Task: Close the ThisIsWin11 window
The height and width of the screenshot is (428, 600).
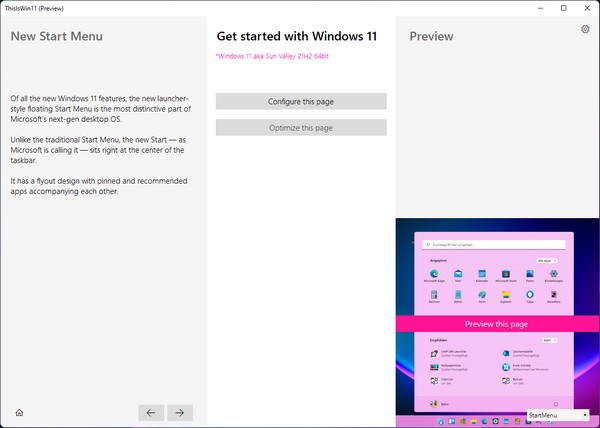Action: [x=589, y=8]
